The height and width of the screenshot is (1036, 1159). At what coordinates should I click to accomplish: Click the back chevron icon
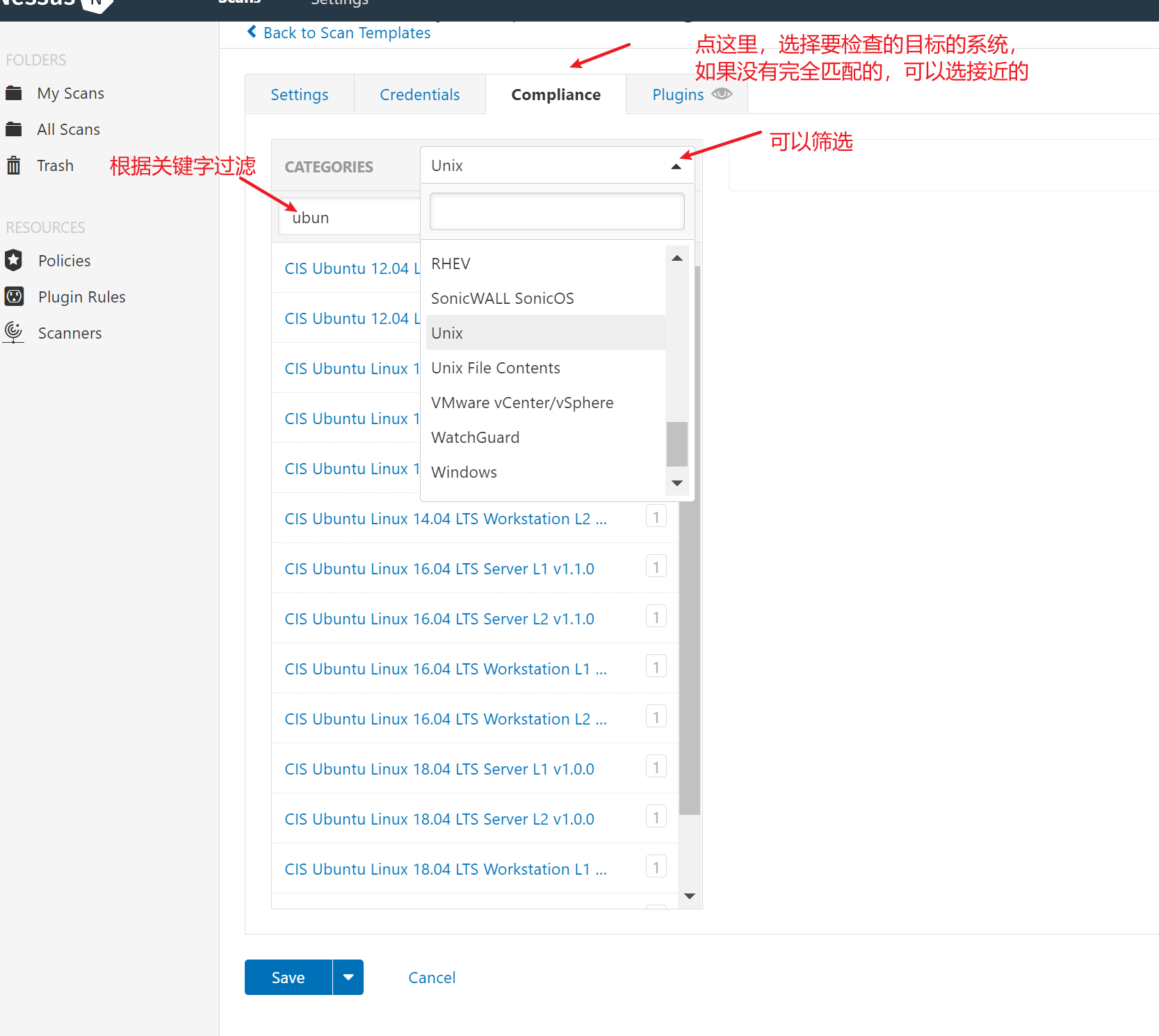coord(252,32)
